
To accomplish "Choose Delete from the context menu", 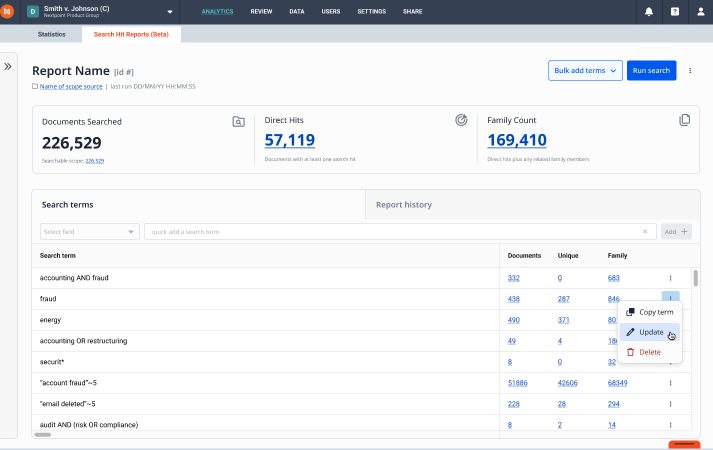I will tap(650, 352).
